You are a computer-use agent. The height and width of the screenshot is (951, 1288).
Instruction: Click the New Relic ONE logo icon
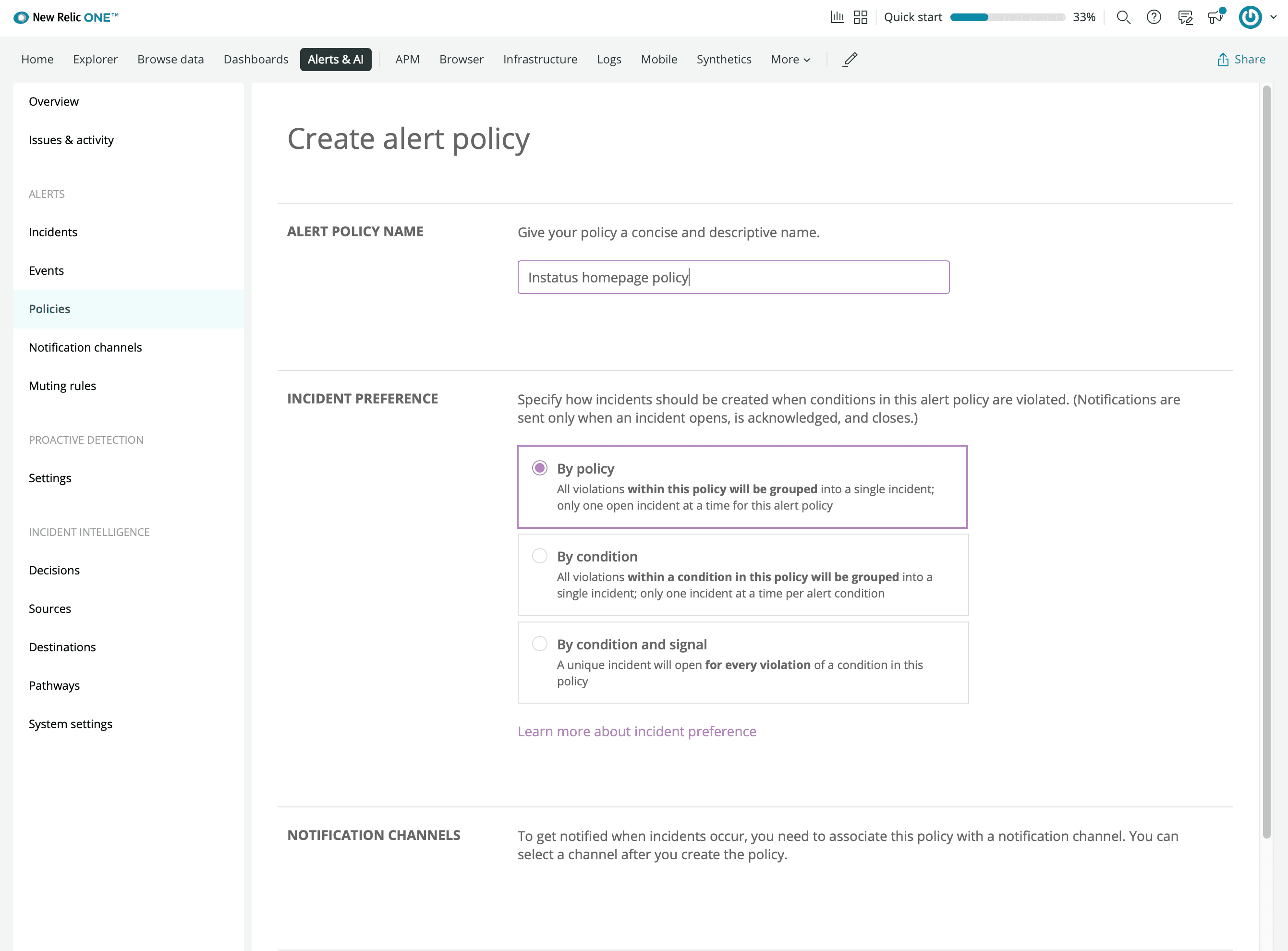(x=15, y=17)
